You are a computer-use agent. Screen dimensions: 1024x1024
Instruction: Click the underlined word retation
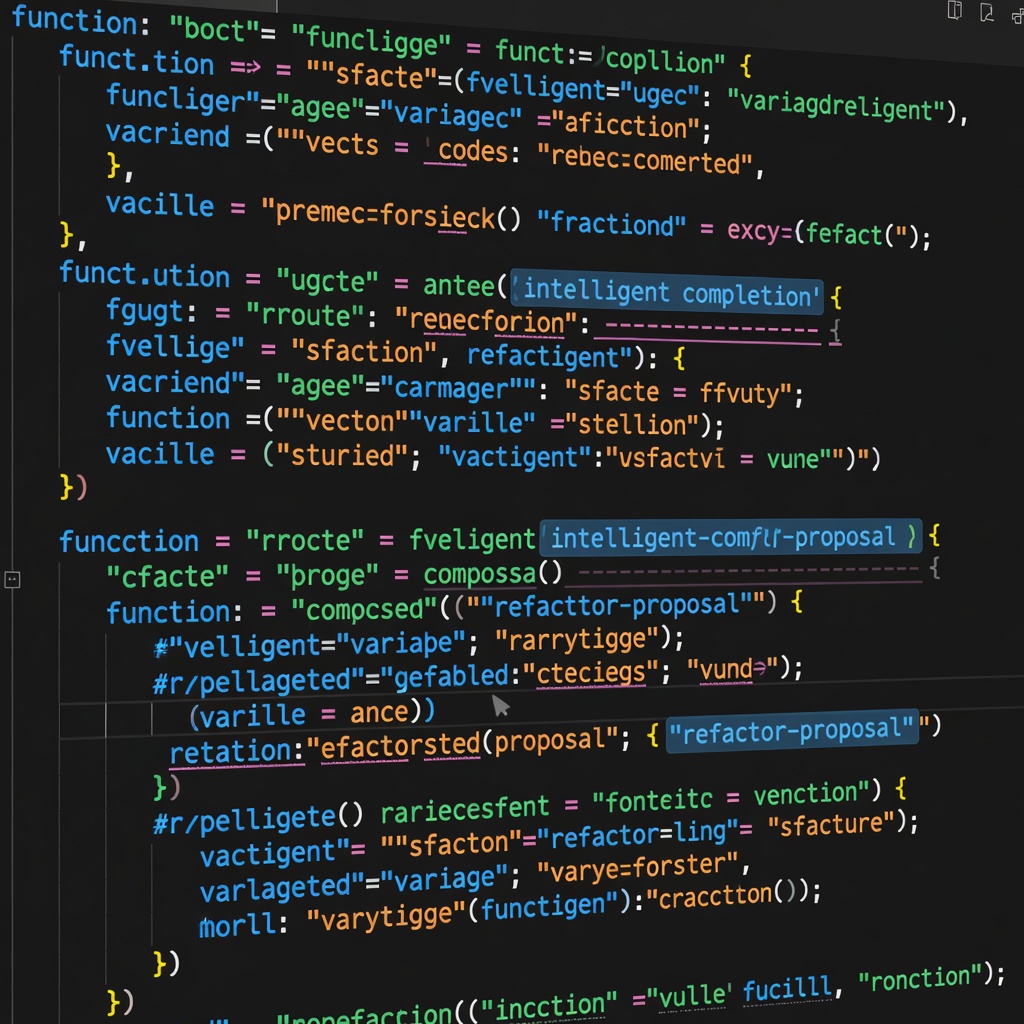coord(230,752)
